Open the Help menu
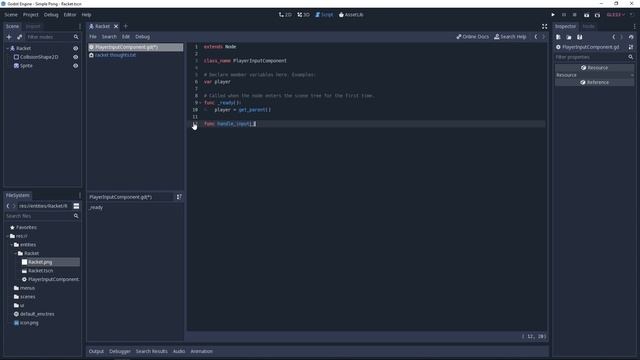This screenshot has height=360, width=640. click(x=86, y=15)
